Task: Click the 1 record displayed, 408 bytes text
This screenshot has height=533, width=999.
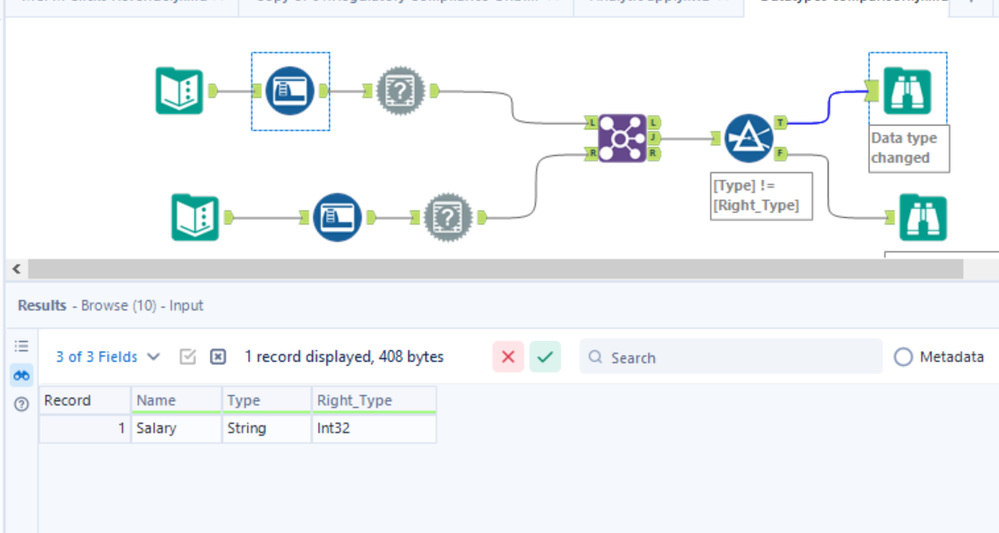Action: tap(344, 357)
